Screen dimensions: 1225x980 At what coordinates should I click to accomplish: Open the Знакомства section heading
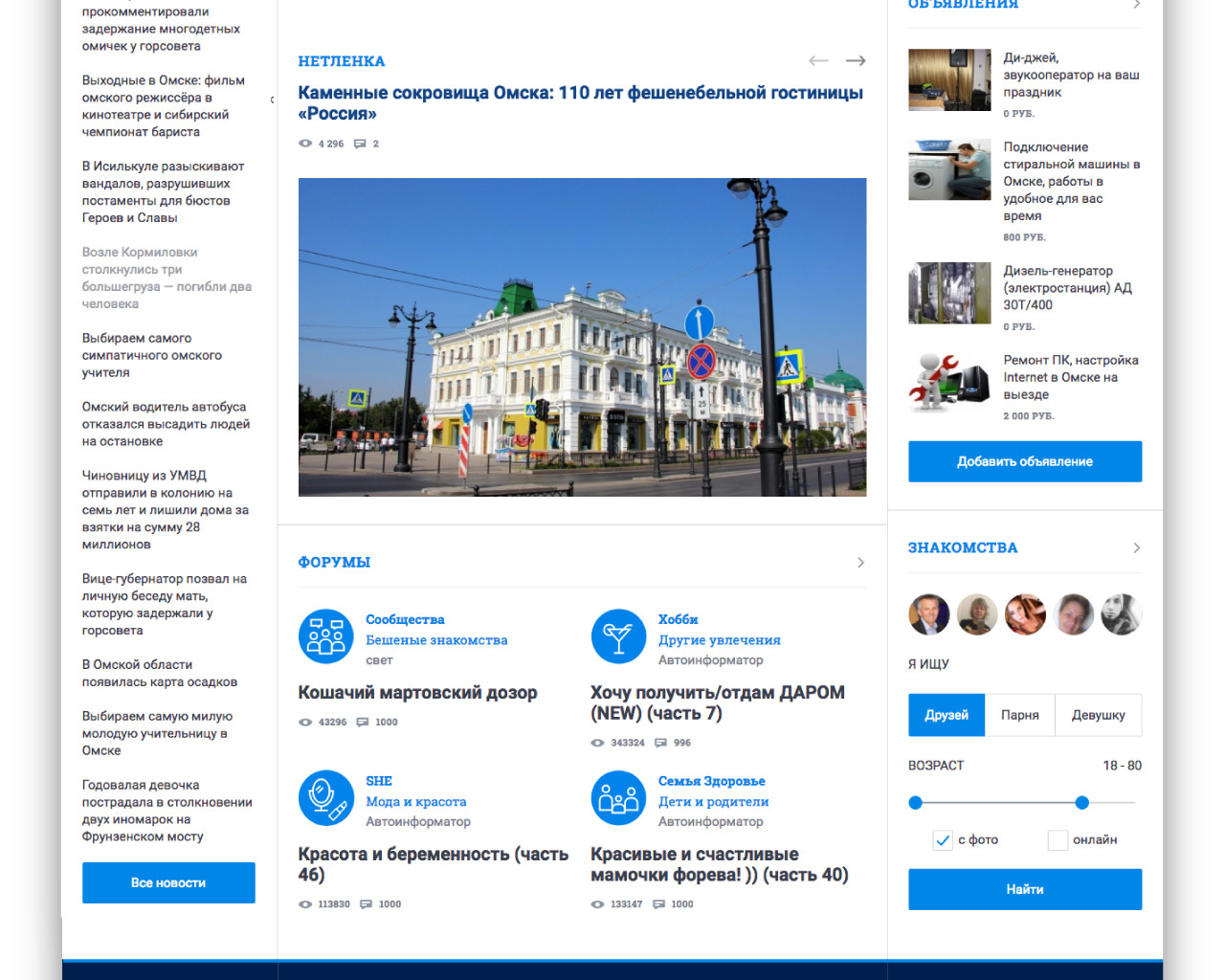point(963,548)
